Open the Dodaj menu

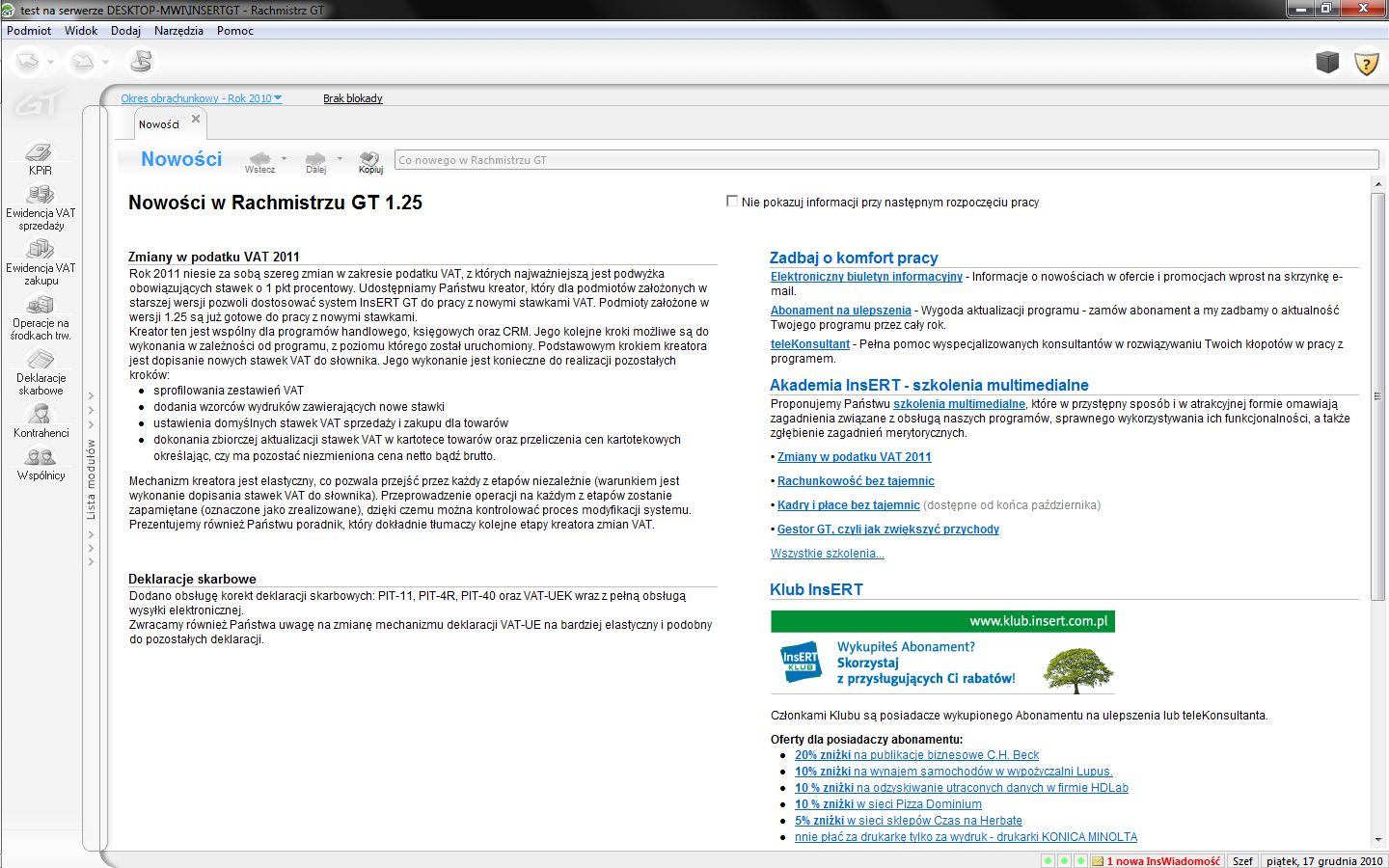[125, 30]
